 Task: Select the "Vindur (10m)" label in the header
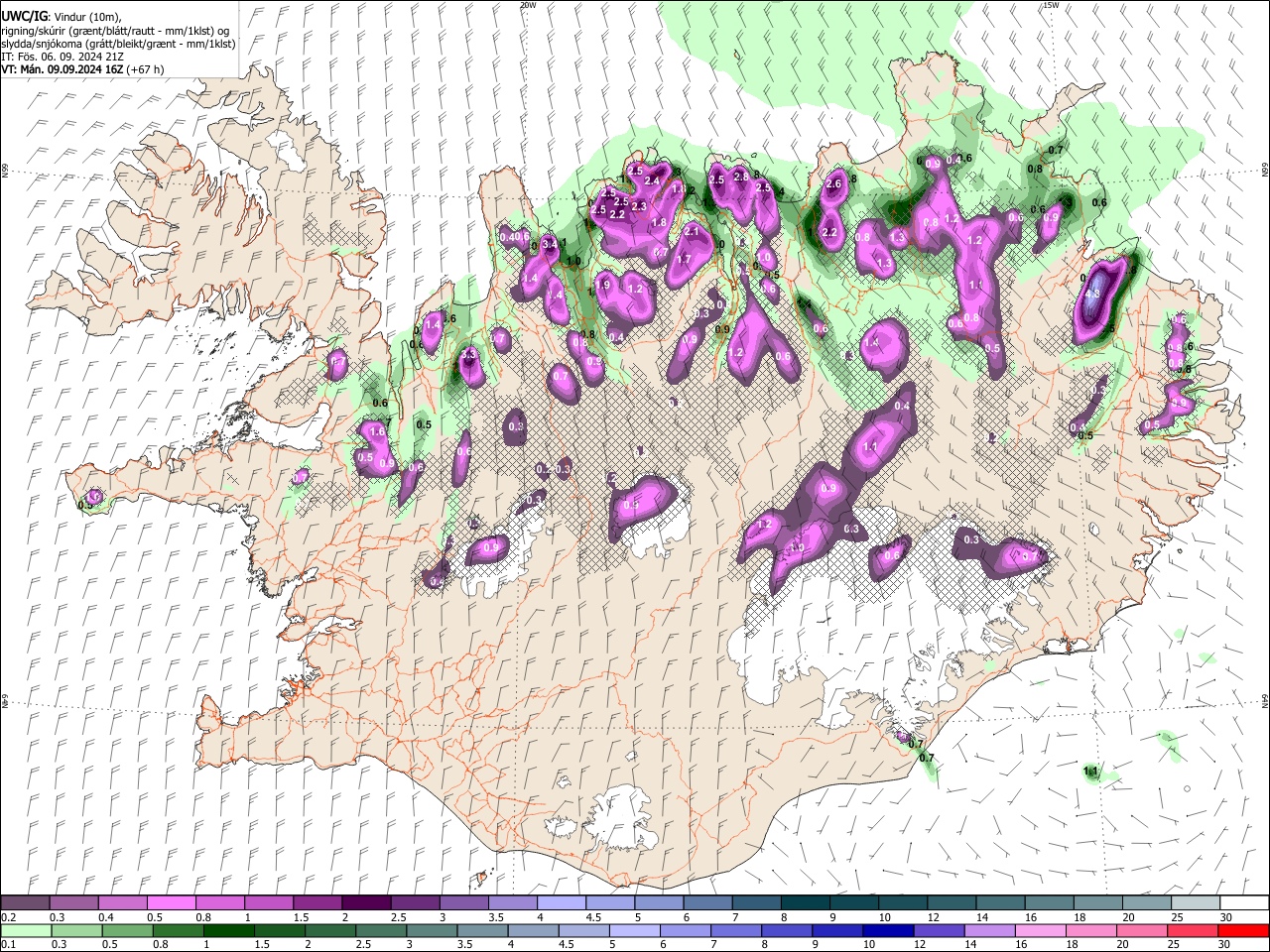pyautogui.click(x=85, y=16)
